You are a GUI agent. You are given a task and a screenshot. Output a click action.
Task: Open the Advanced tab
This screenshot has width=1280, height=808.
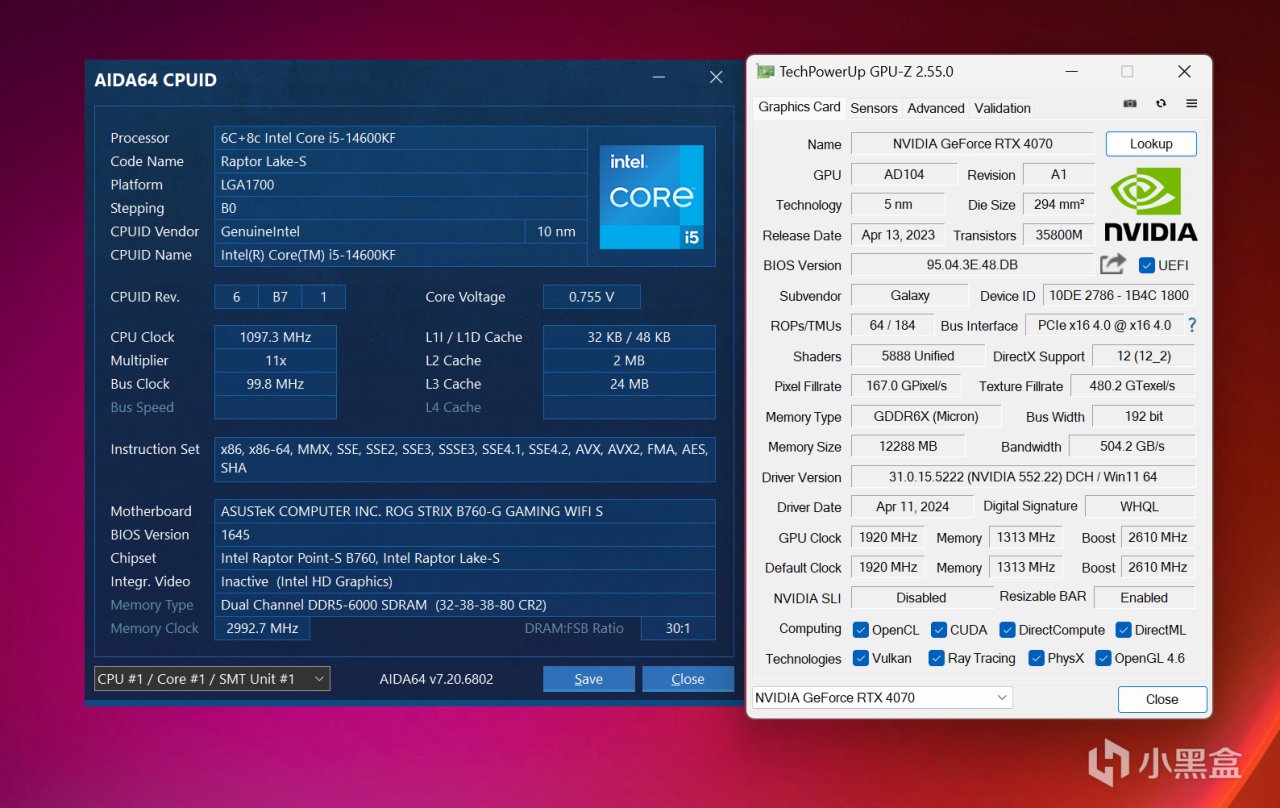pyautogui.click(x=935, y=107)
